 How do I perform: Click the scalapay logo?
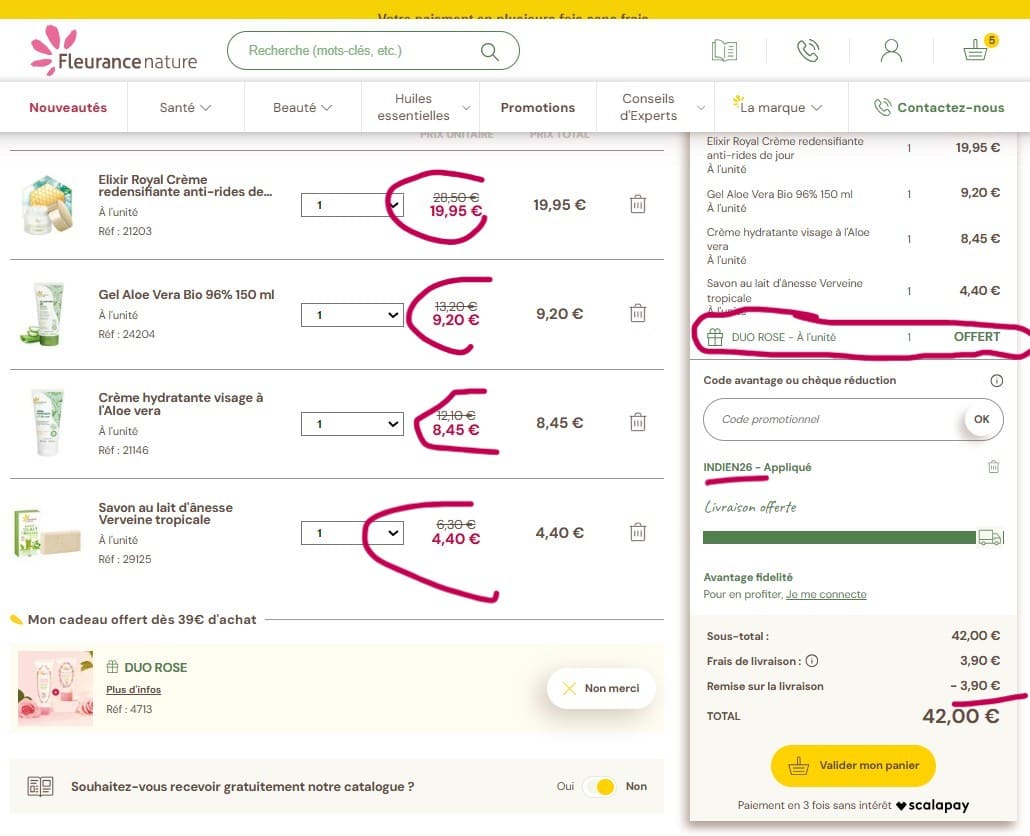pyautogui.click(x=932, y=805)
